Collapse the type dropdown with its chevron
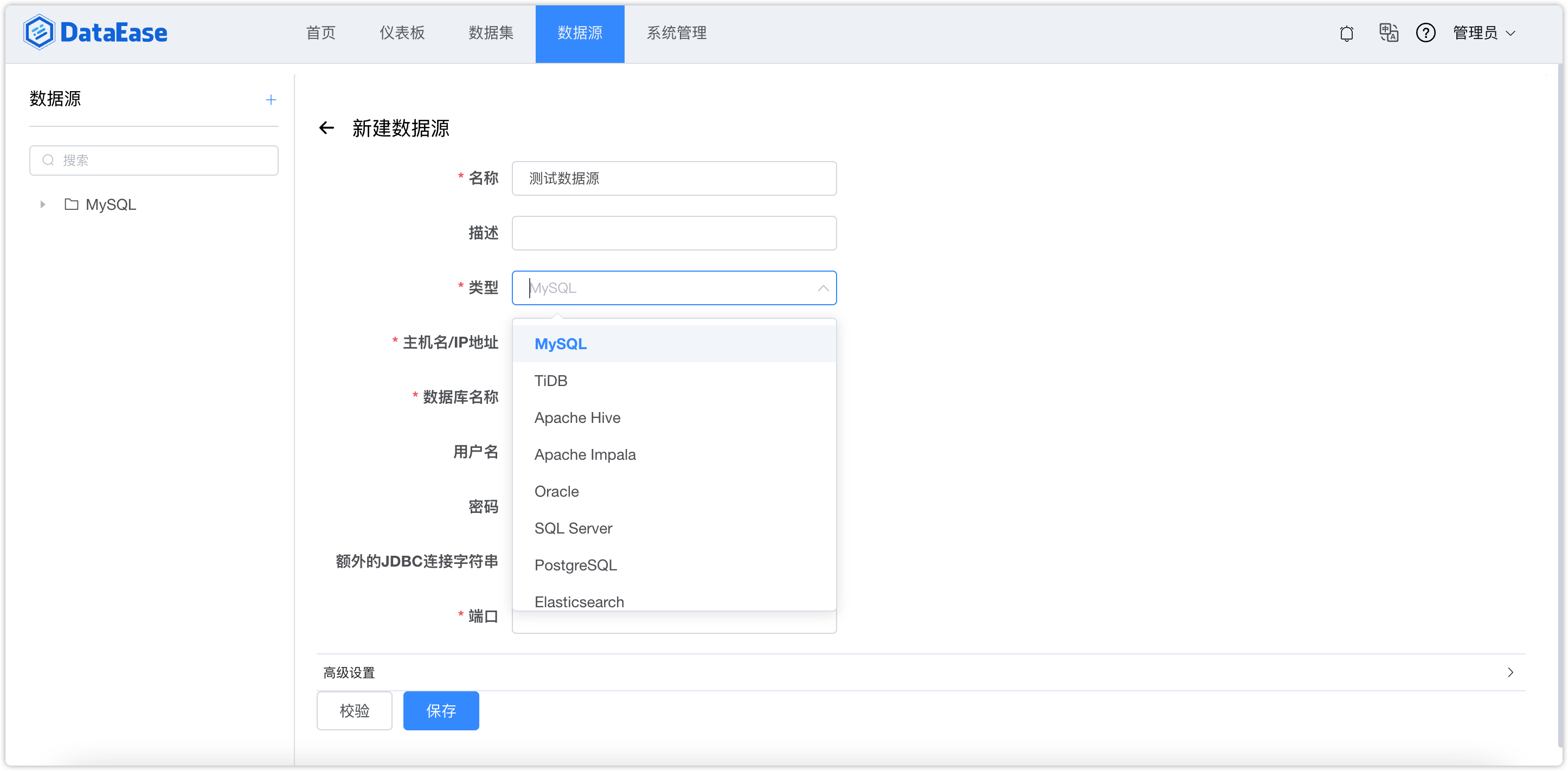The height and width of the screenshot is (771, 1568). point(823,288)
